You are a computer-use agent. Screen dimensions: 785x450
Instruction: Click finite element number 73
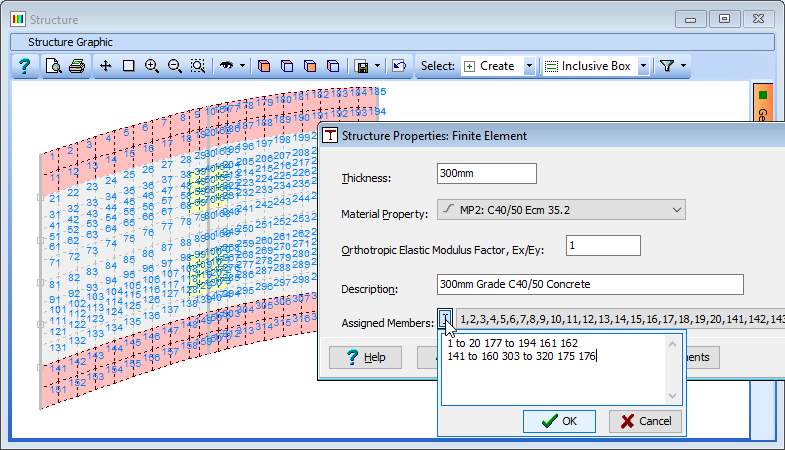point(92,250)
